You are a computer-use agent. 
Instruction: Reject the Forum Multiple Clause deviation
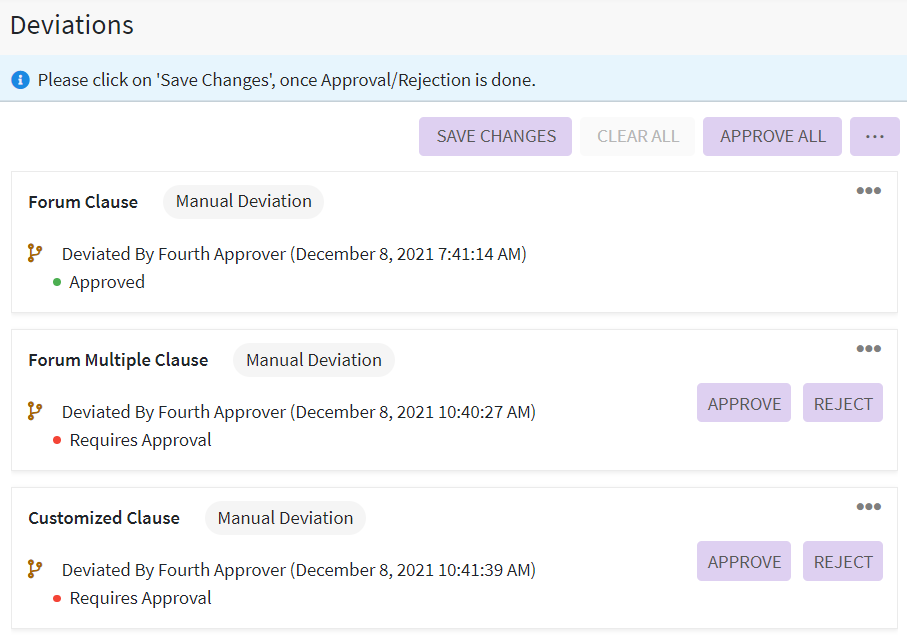842,403
